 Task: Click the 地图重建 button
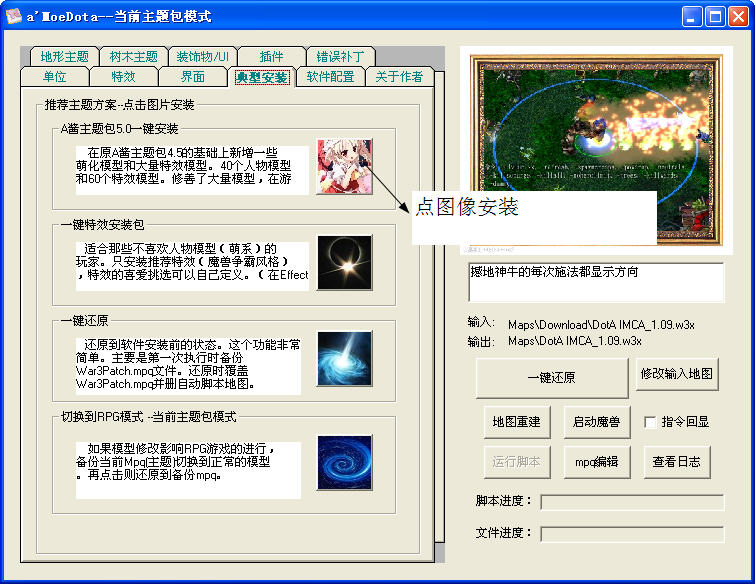tap(517, 422)
